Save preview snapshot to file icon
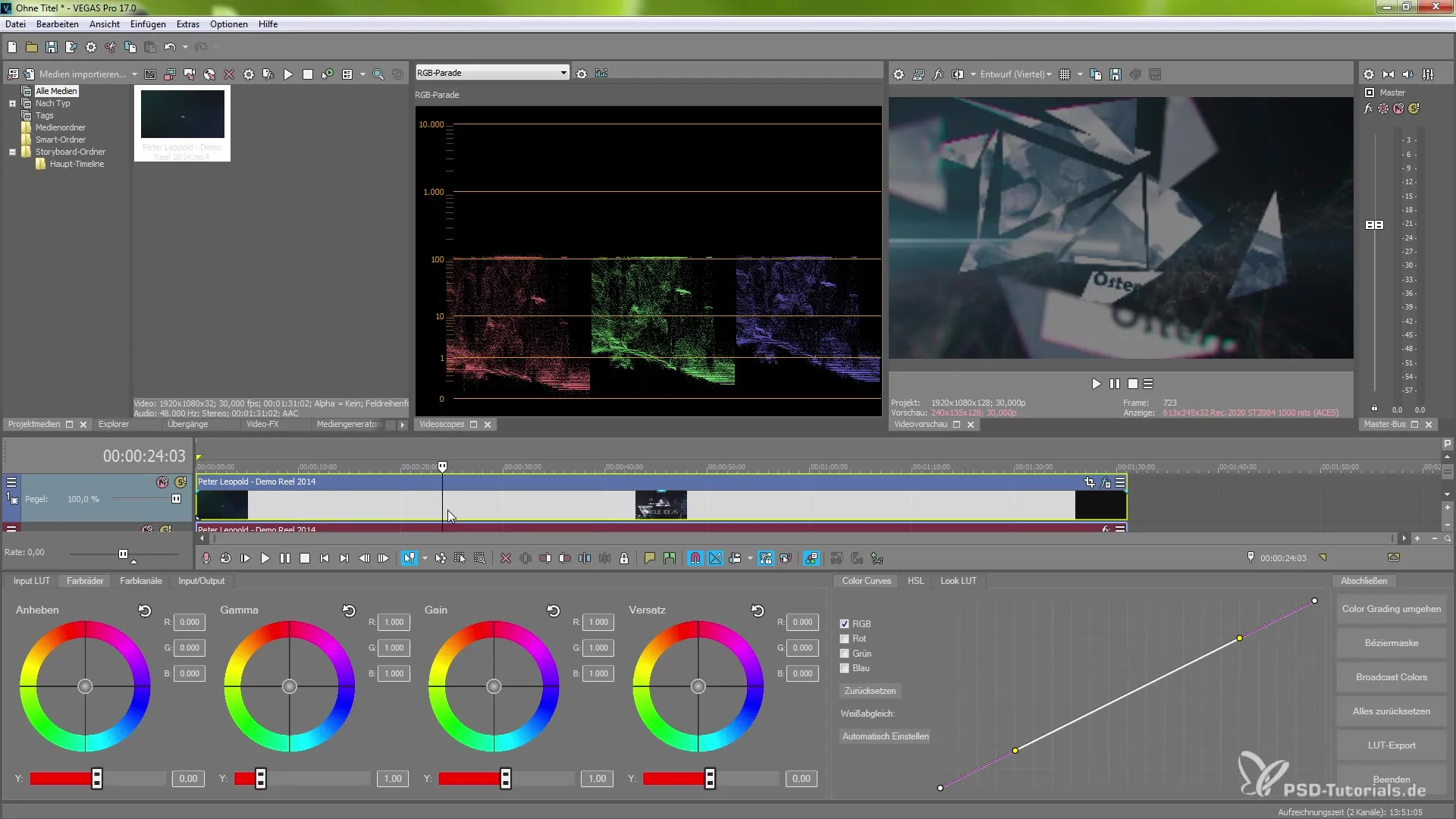 coord(1116,74)
